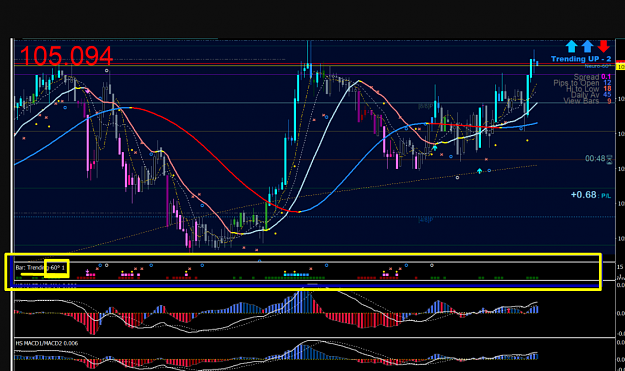Click the 'Bar: Trending 60° 1' indicator label
Screen dimensions: 625x371
pos(40,267)
